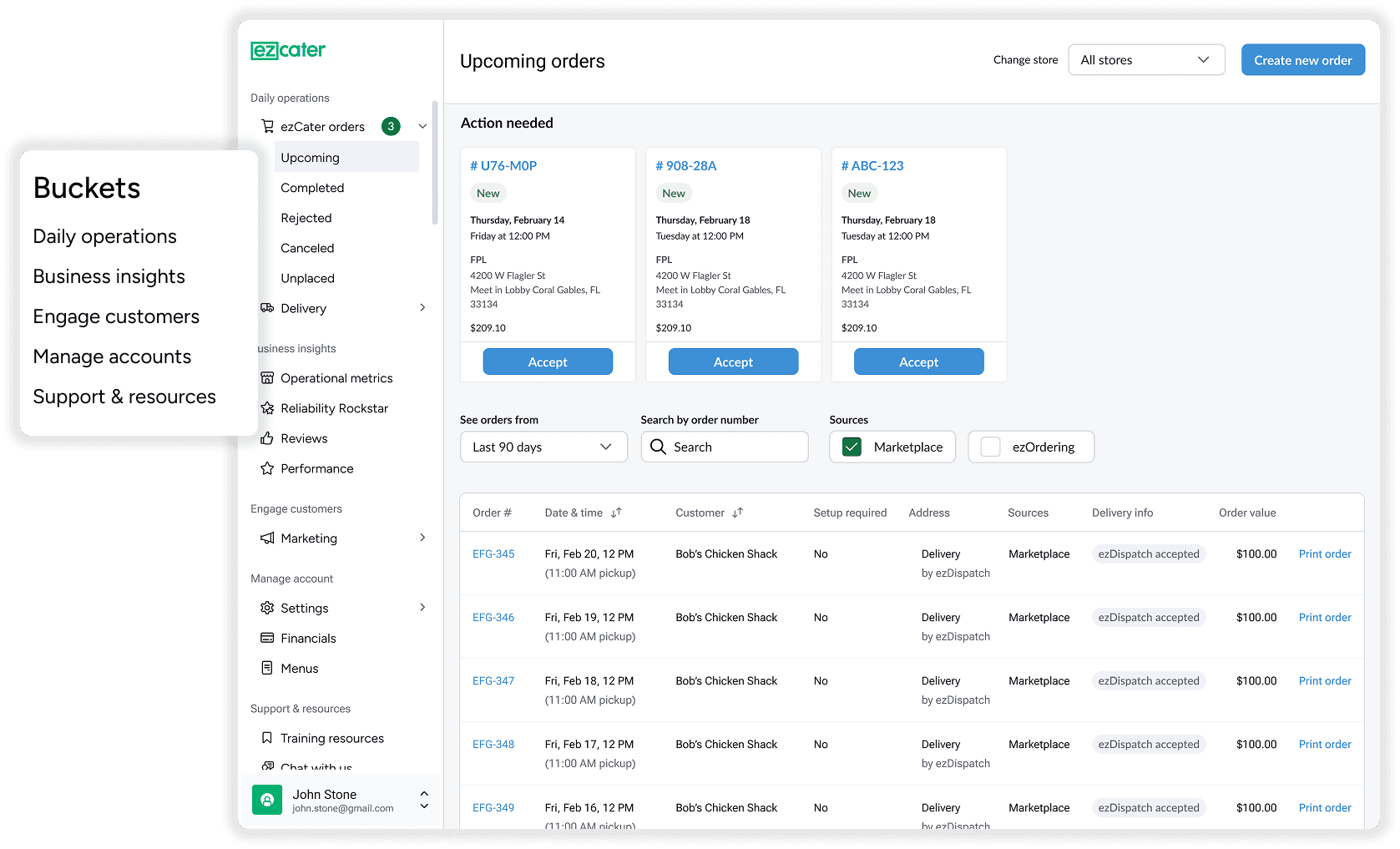Sort orders by Date & time
The height and width of the screenshot is (849, 1400).
tap(616, 513)
